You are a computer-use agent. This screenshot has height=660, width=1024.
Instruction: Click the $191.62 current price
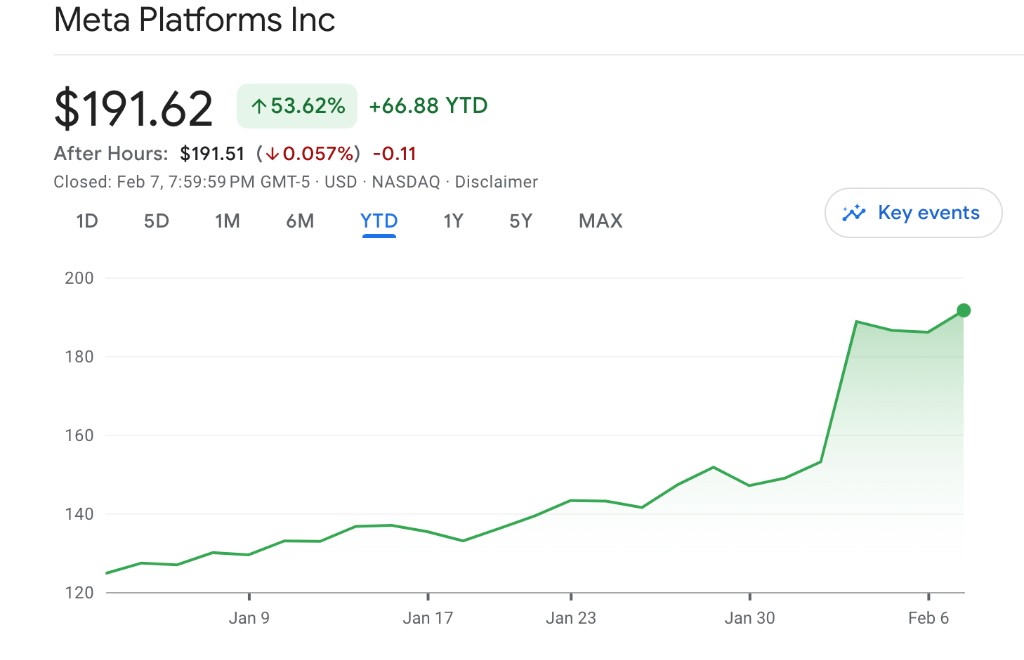pos(134,108)
